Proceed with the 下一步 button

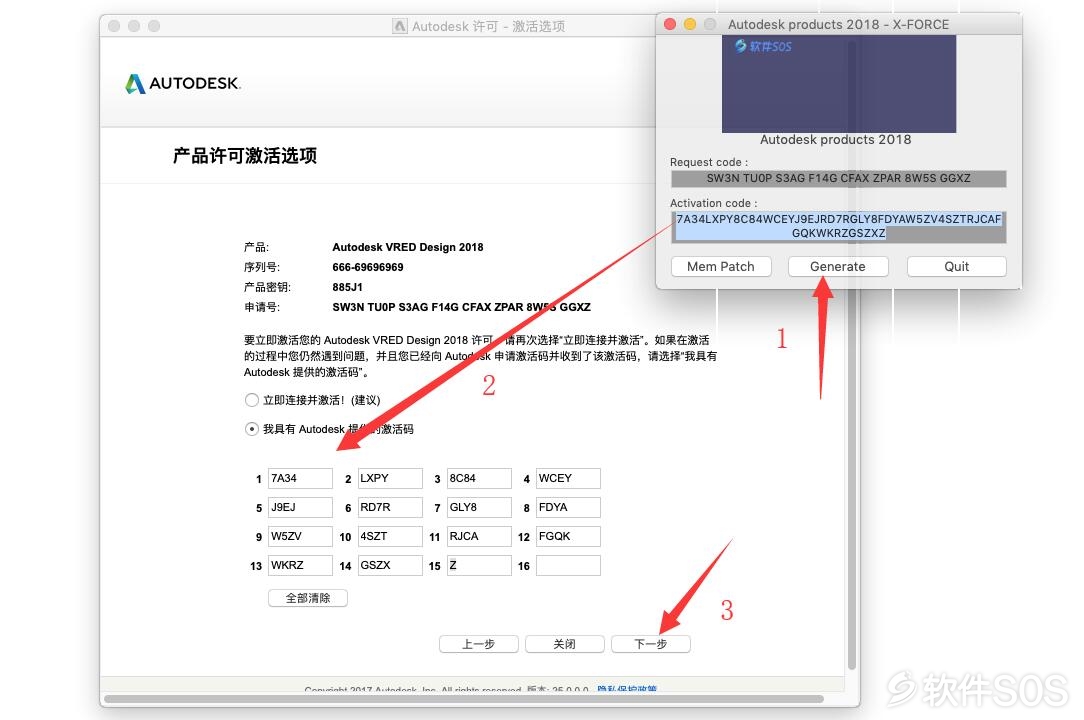coord(651,644)
